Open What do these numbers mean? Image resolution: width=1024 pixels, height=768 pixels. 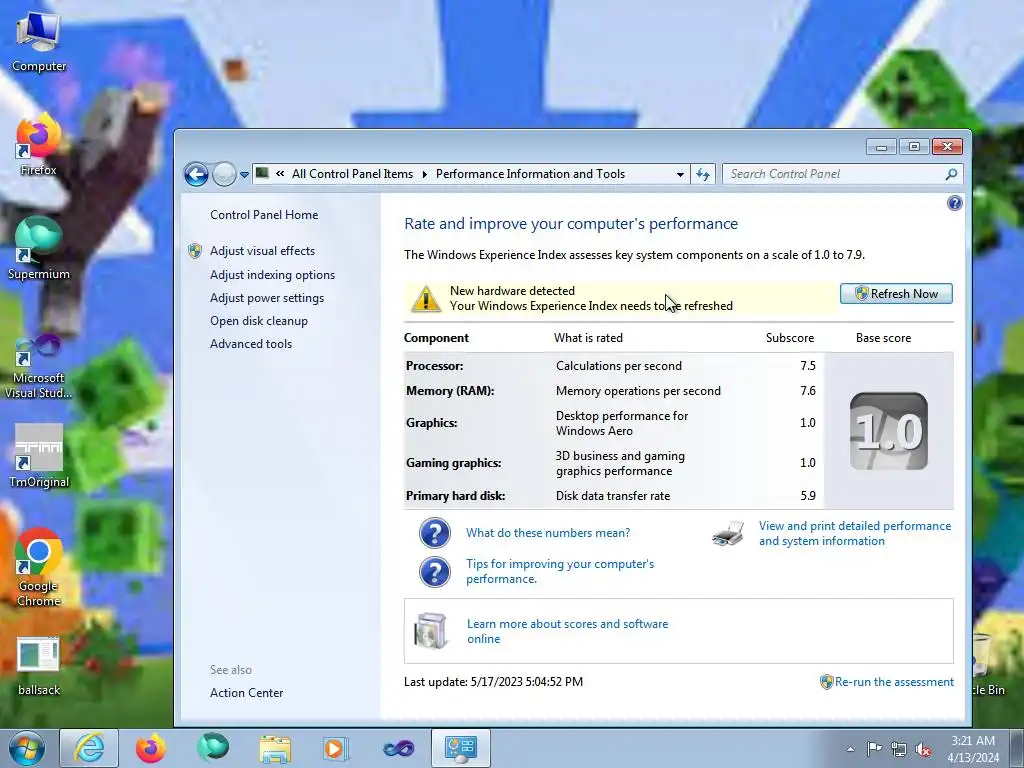[548, 533]
